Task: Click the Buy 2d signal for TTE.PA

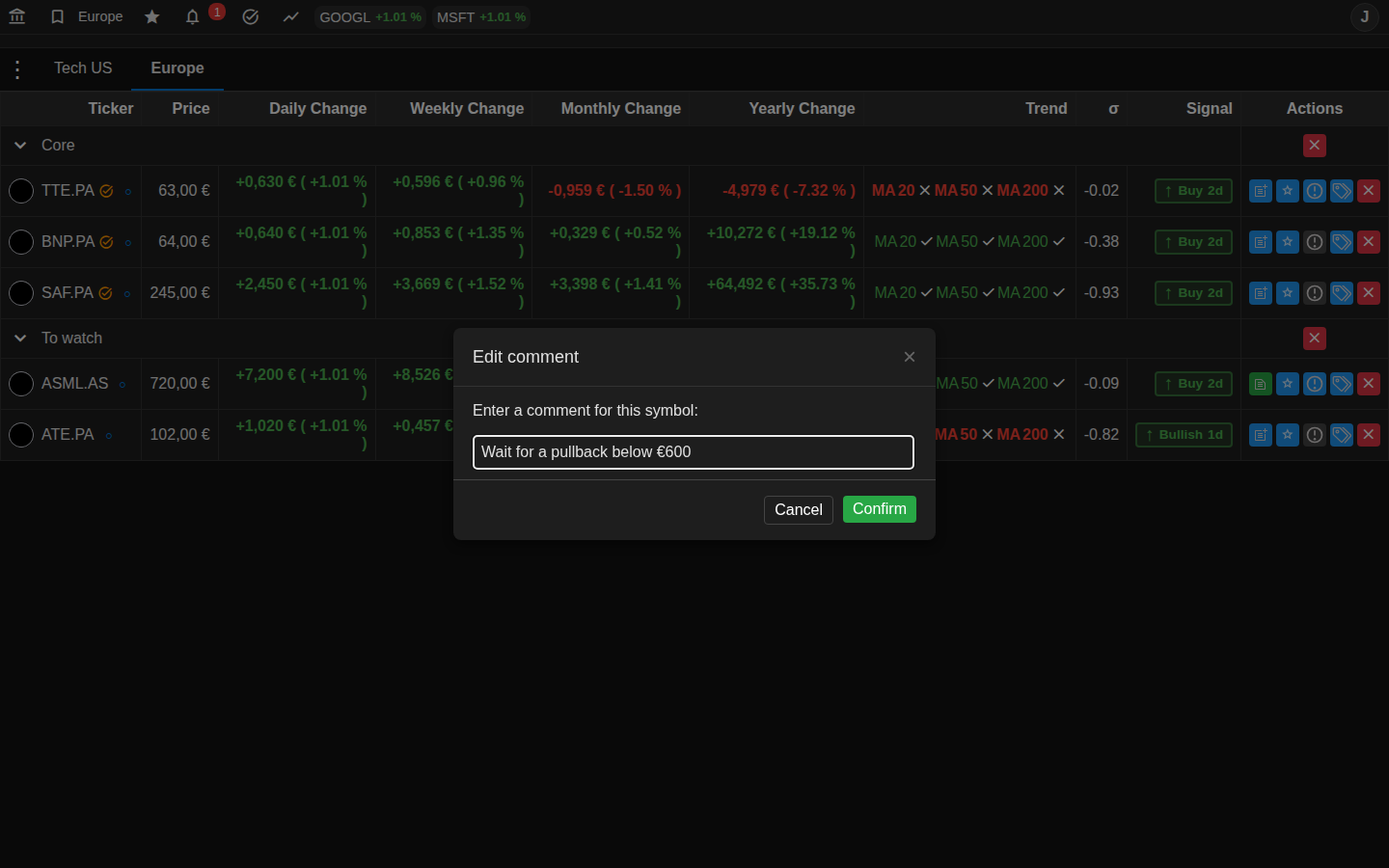Action: 1193,191
